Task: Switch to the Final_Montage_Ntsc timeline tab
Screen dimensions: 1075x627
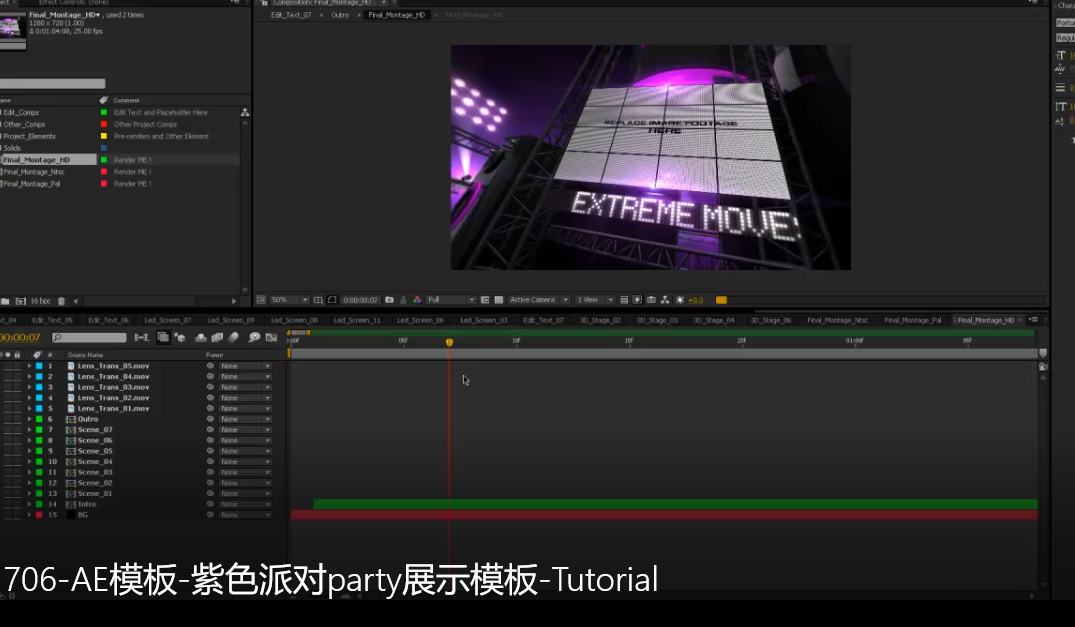Action: pyautogui.click(x=837, y=320)
